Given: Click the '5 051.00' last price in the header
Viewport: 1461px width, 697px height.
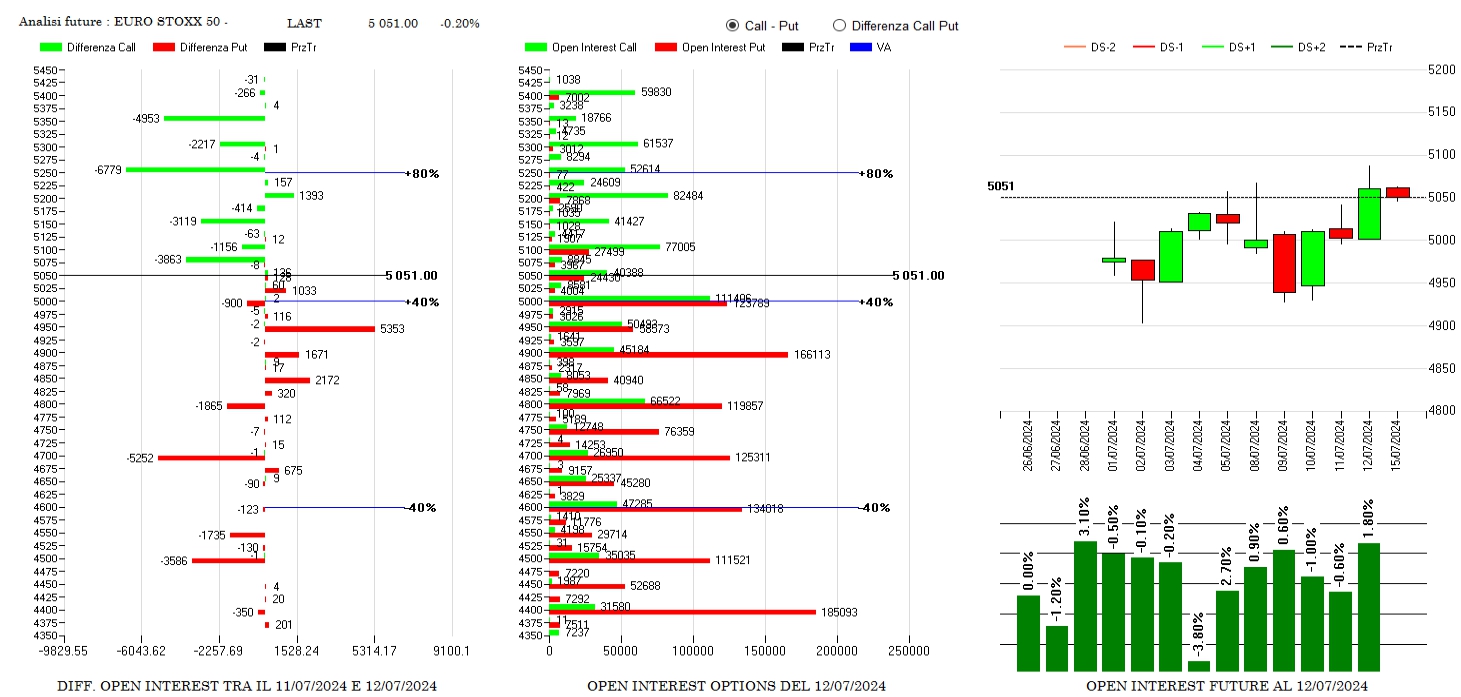Looking at the screenshot, I should tap(393, 23).
